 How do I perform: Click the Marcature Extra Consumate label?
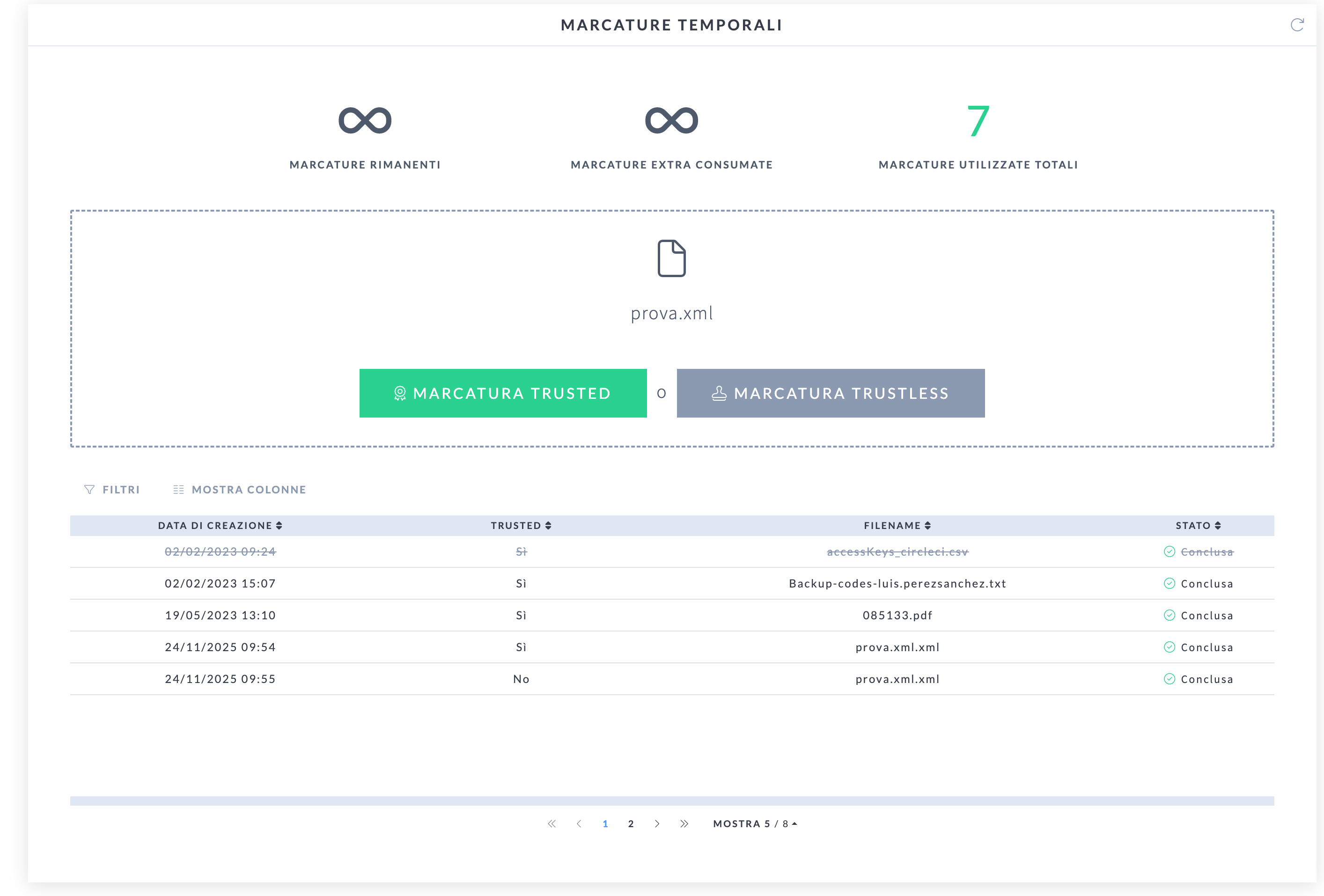point(672,165)
